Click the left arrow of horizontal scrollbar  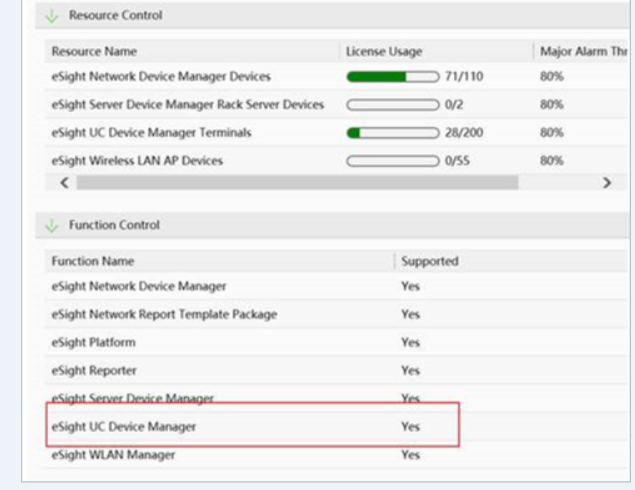coord(64,183)
